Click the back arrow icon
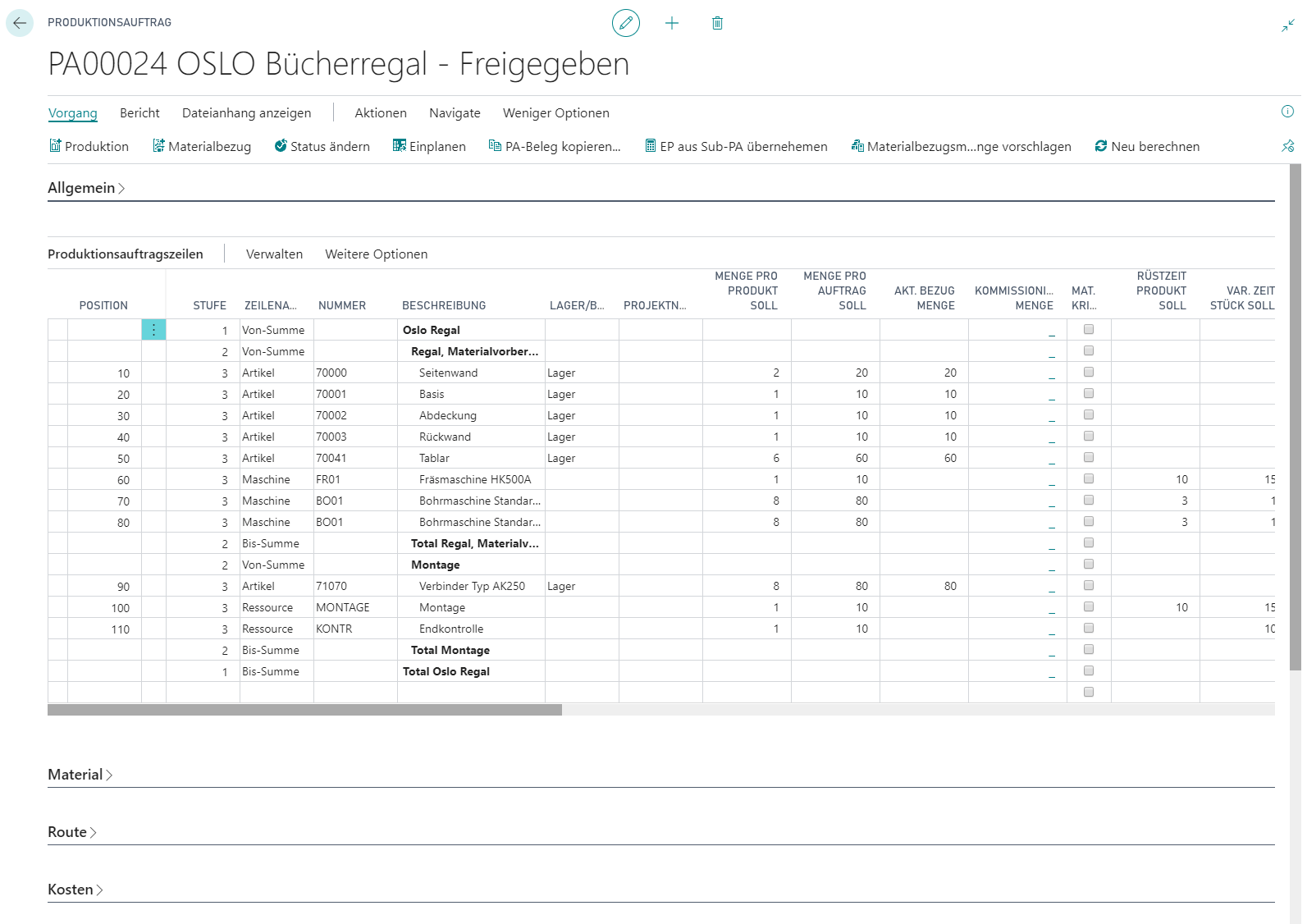The height and width of the screenshot is (924, 1307). (x=20, y=23)
